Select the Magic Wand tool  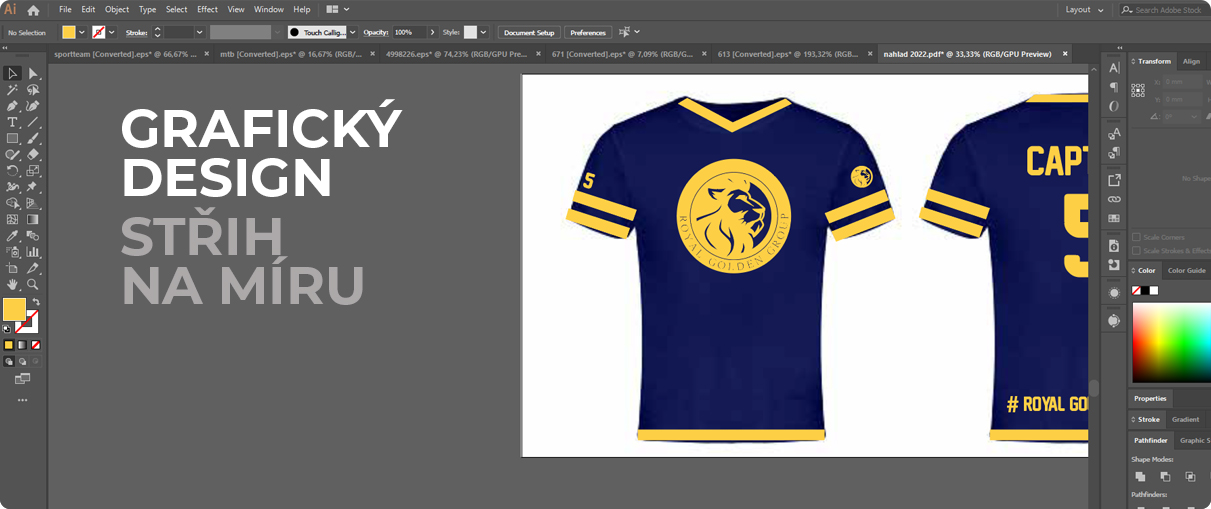click(12, 89)
